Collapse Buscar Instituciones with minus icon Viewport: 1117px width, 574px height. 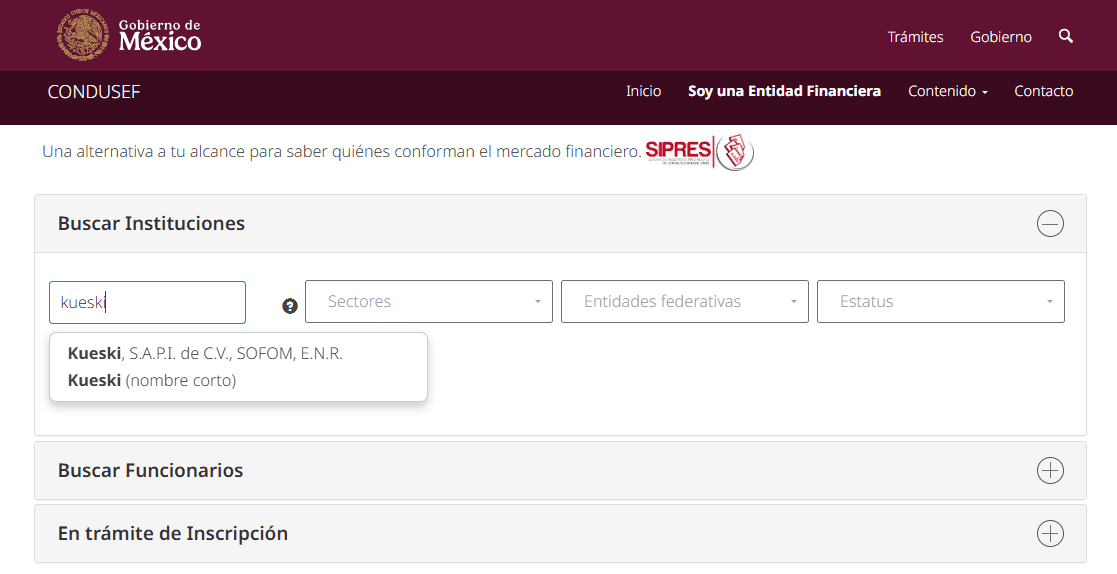[1050, 224]
